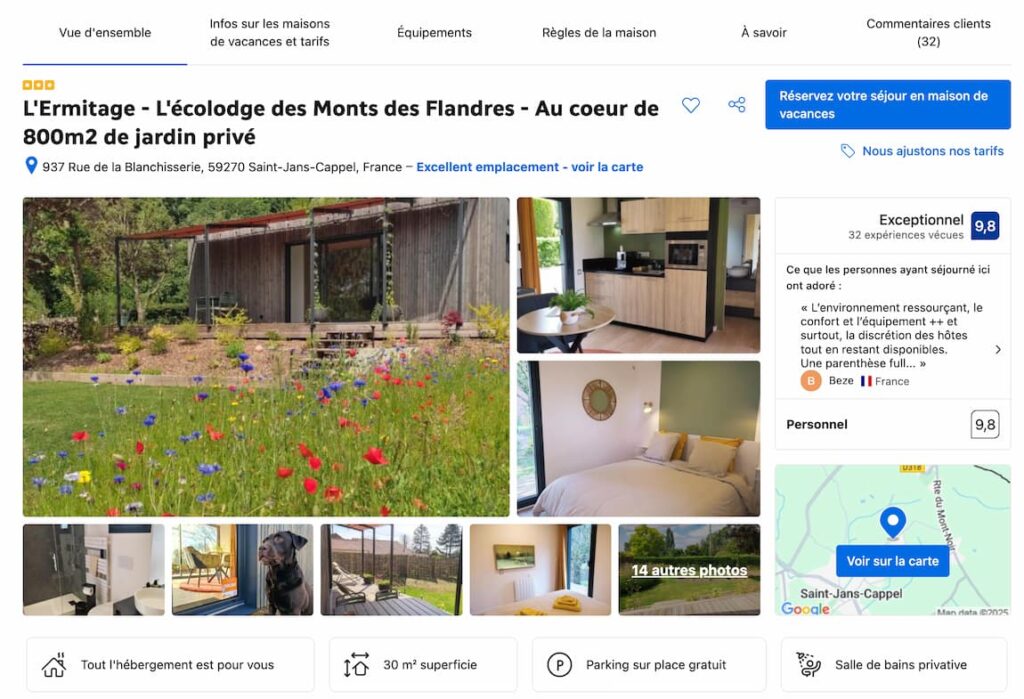Open the Équipements tab

pos(434,33)
